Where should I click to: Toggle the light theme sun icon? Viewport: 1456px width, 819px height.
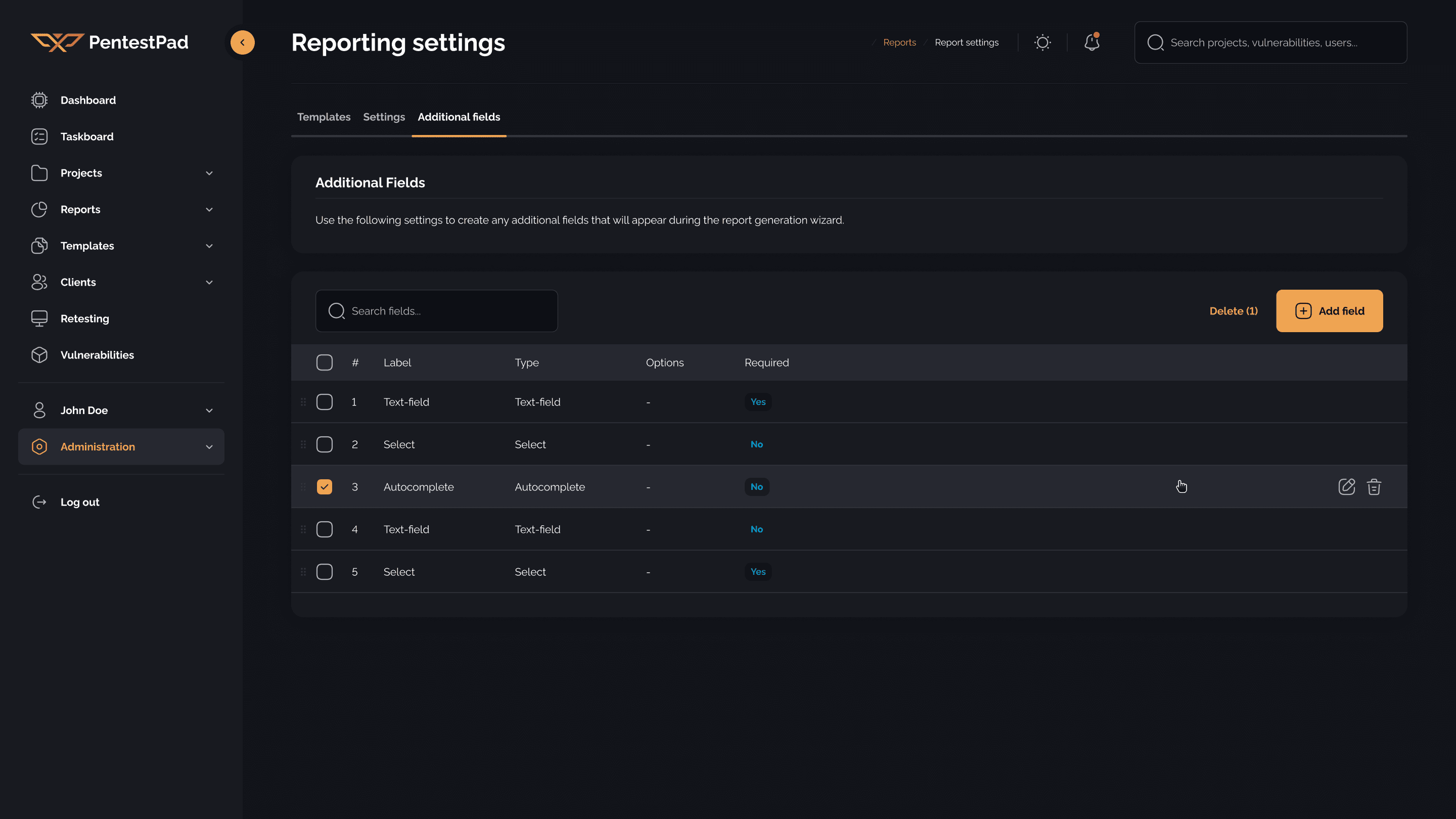(x=1042, y=42)
